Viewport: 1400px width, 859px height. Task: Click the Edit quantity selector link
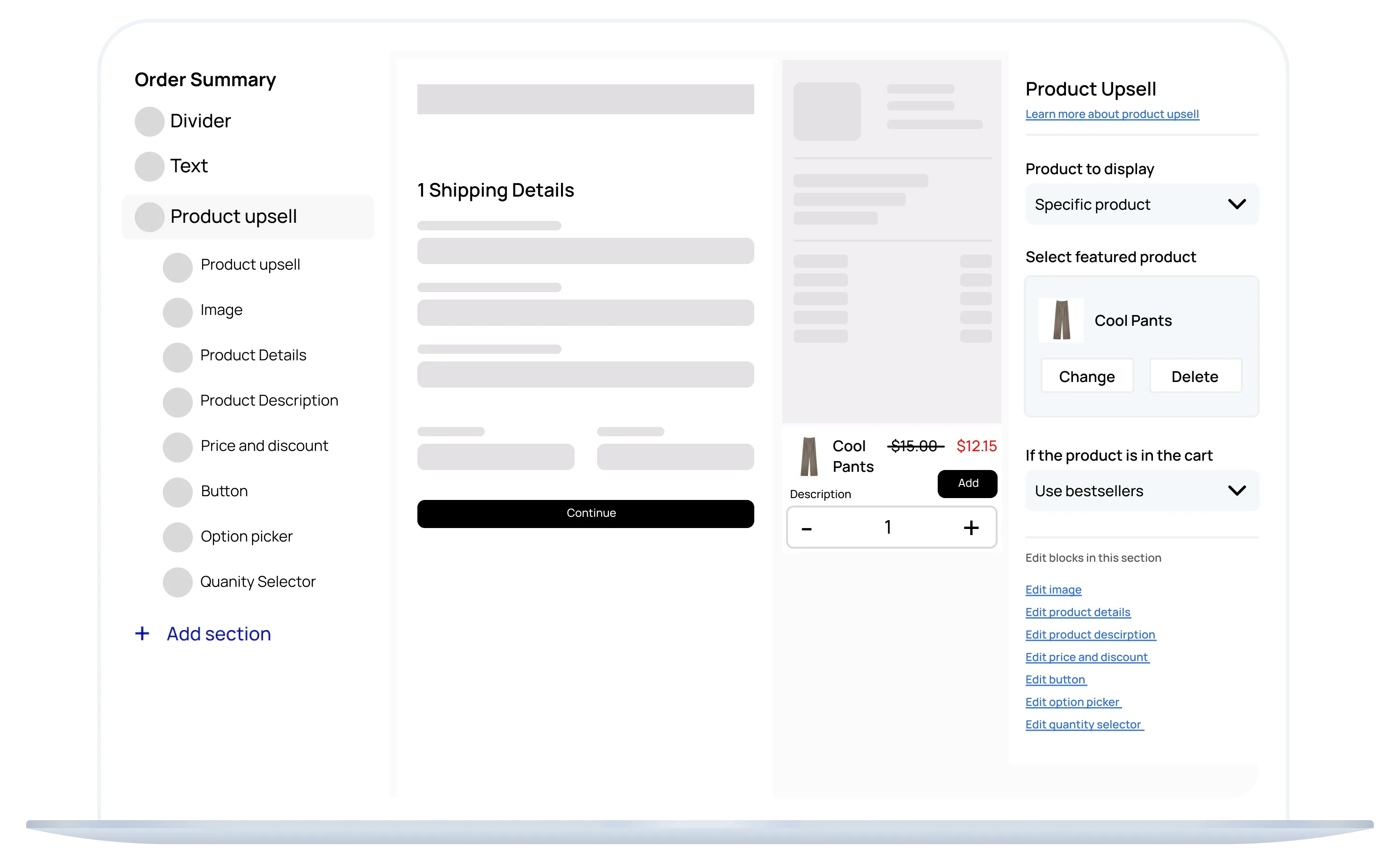(1083, 724)
